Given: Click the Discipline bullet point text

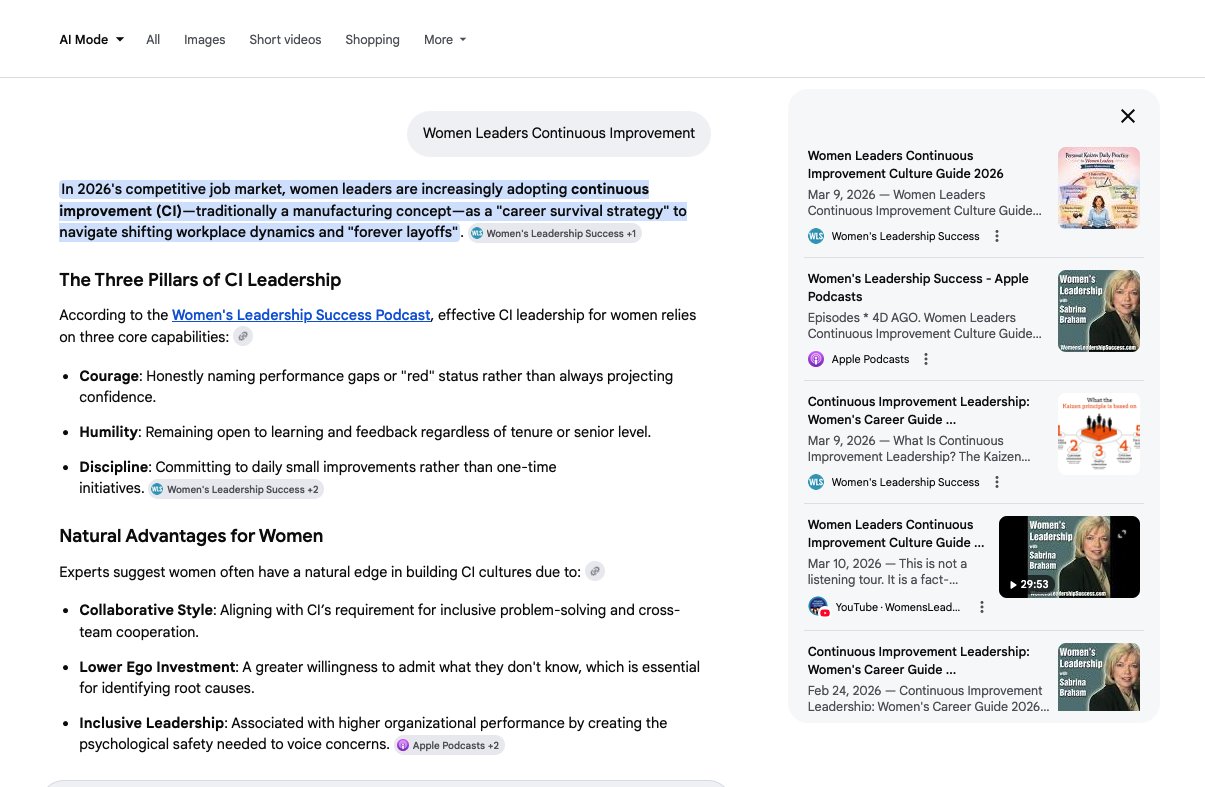Looking at the screenshot, I should click(x=318, y=477).
